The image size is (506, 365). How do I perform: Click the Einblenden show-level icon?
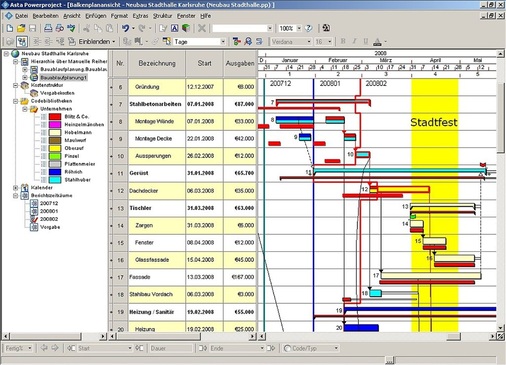[72, 41]
